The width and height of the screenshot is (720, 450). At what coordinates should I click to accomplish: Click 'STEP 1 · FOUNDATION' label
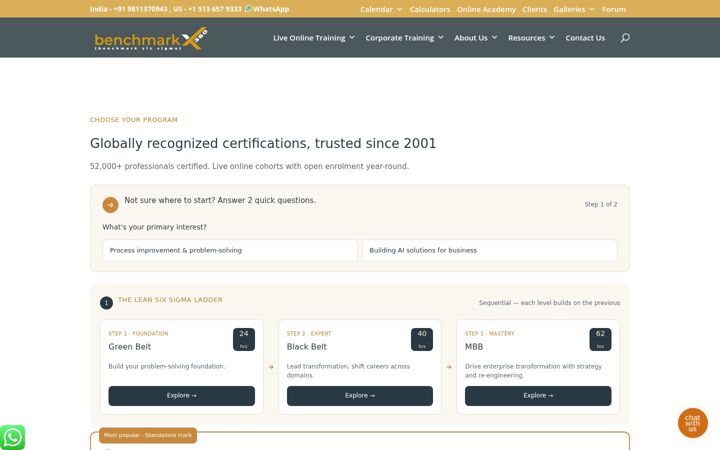pos(138,333)
